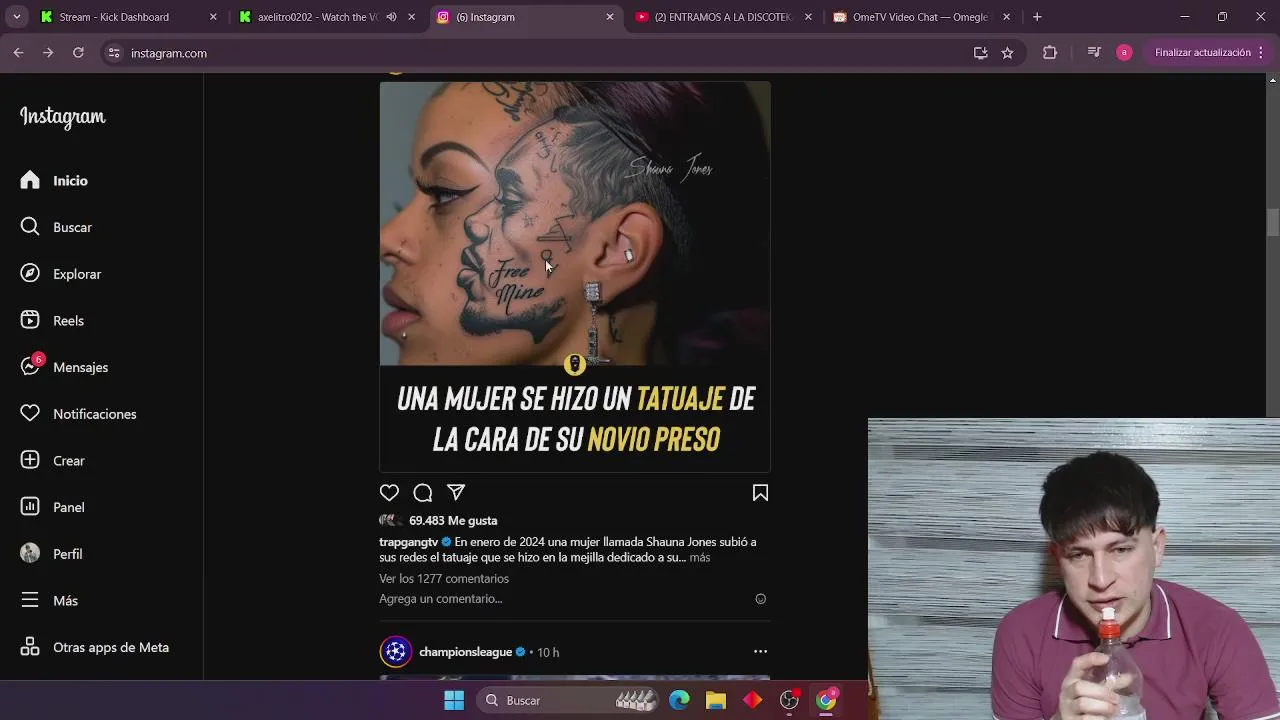
Task: Click the Agrega un comentario field
Action: 441,599
